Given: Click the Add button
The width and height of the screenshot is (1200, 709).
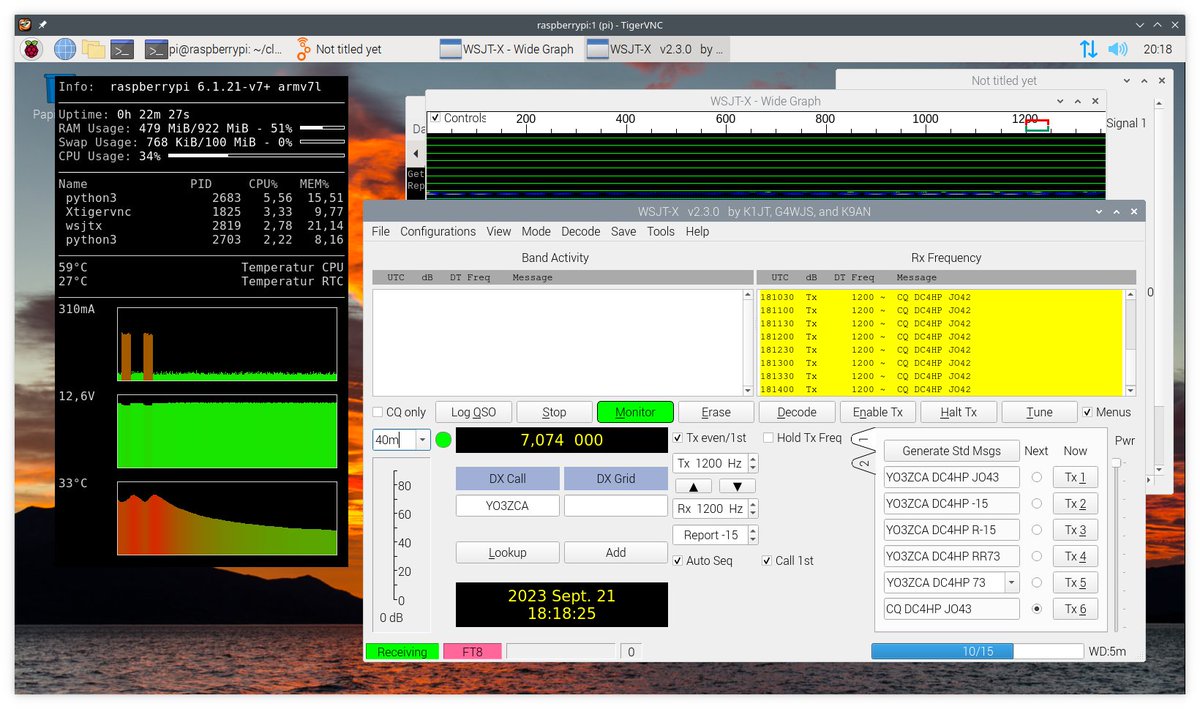Looking at the screenshot, I should click(x=616, y=552).
